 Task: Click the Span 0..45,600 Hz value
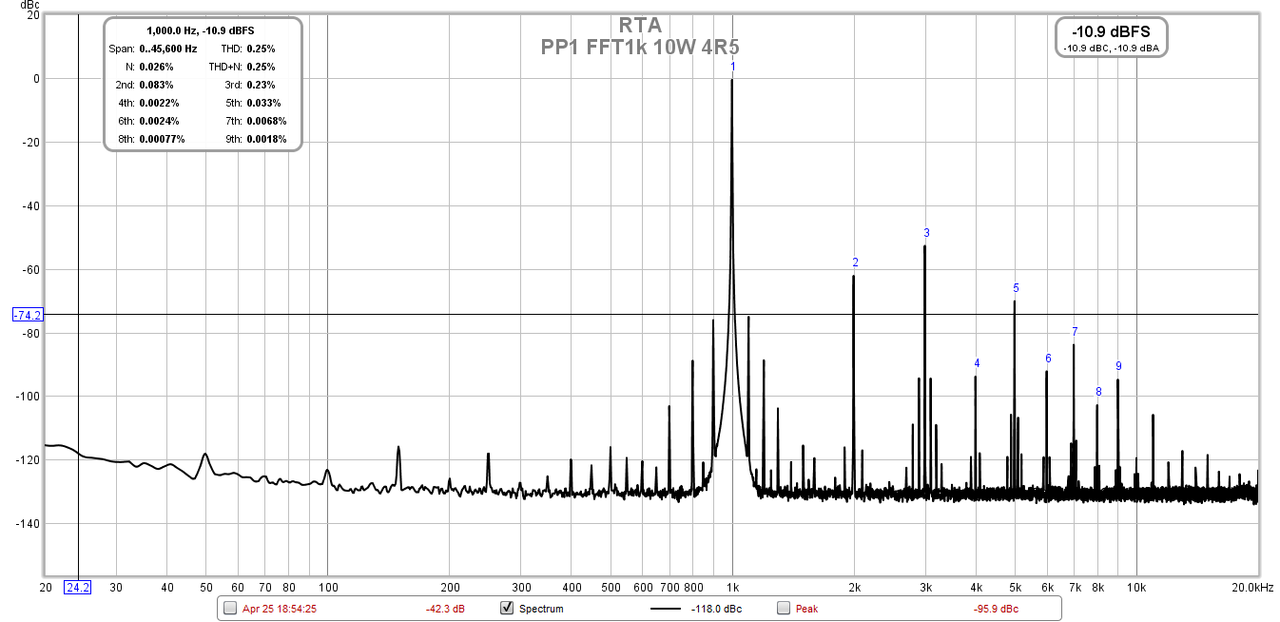[x=166, y=48]
